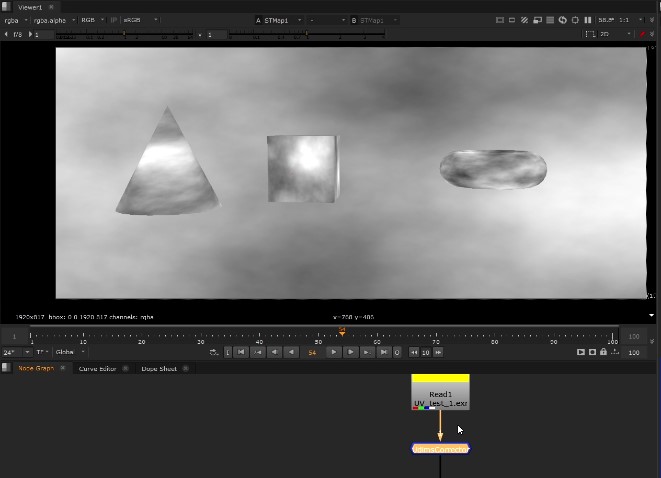Skip backward by frame increment

(x=414, y=352)
